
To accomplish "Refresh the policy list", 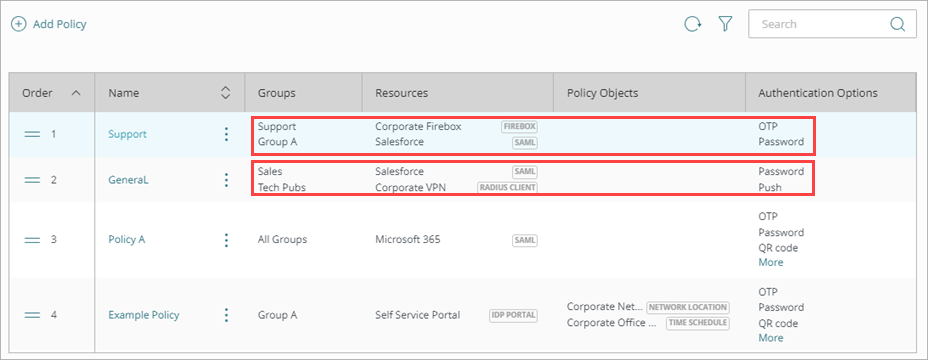I will coord(692,24).
